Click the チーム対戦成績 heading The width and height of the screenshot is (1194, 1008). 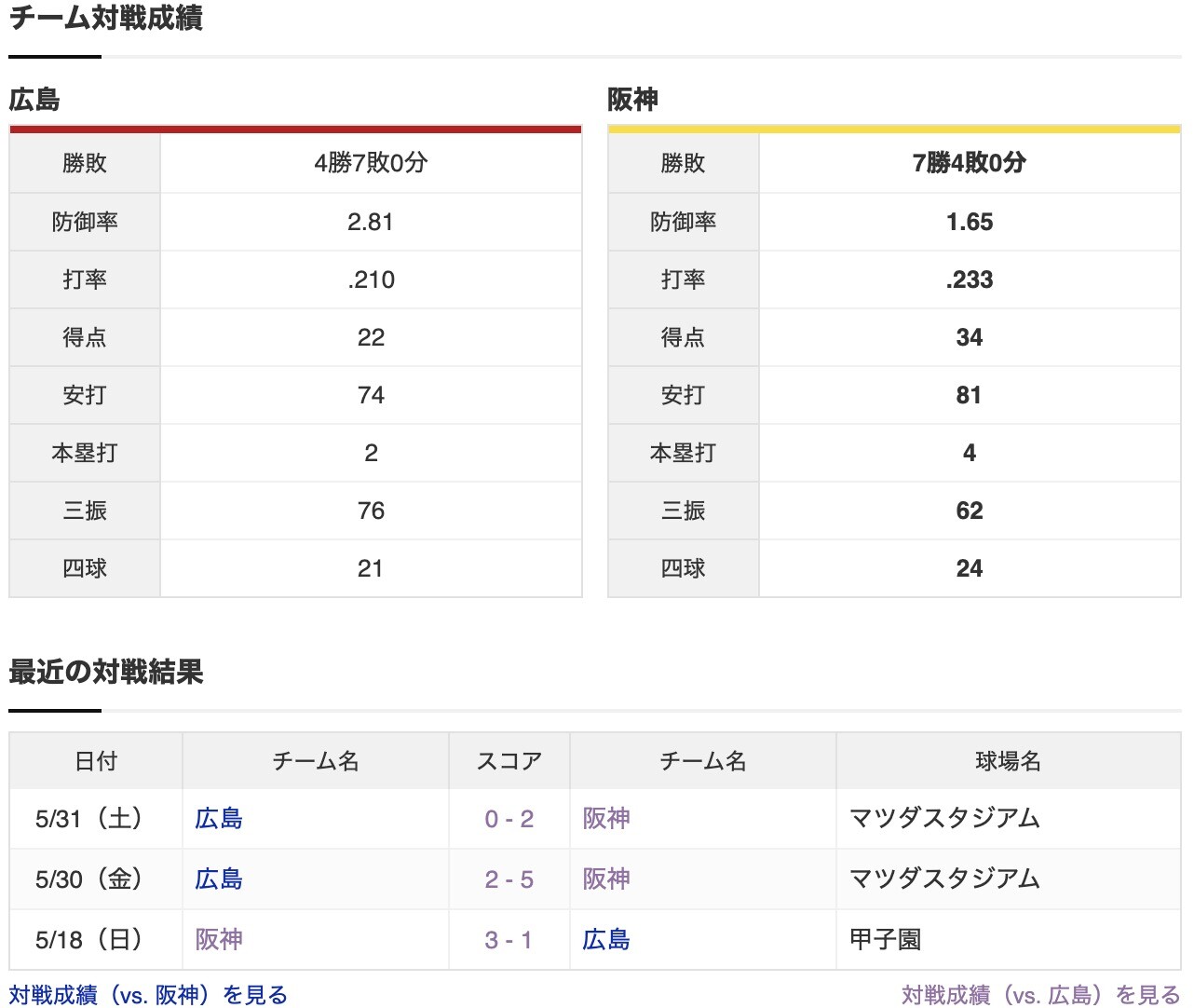click(x=106, y=18)
